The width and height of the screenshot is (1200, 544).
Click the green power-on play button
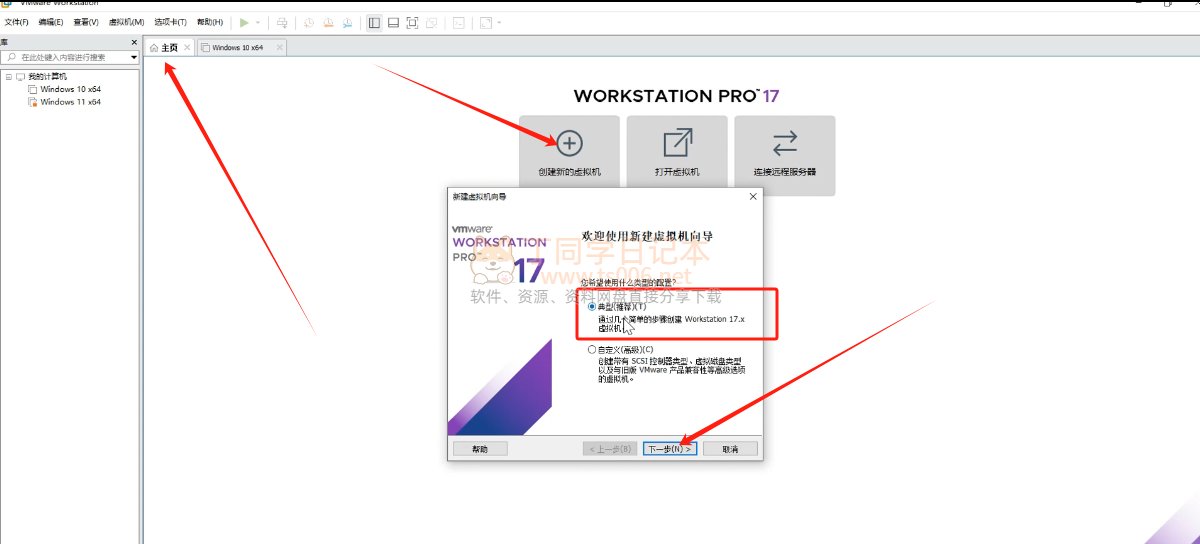[244, 22]
